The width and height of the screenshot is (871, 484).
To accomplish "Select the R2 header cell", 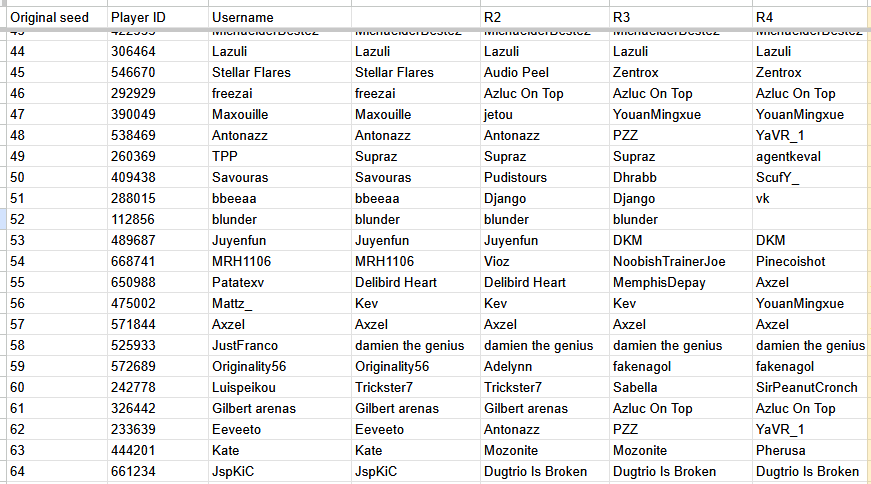I will coord(493,18).
